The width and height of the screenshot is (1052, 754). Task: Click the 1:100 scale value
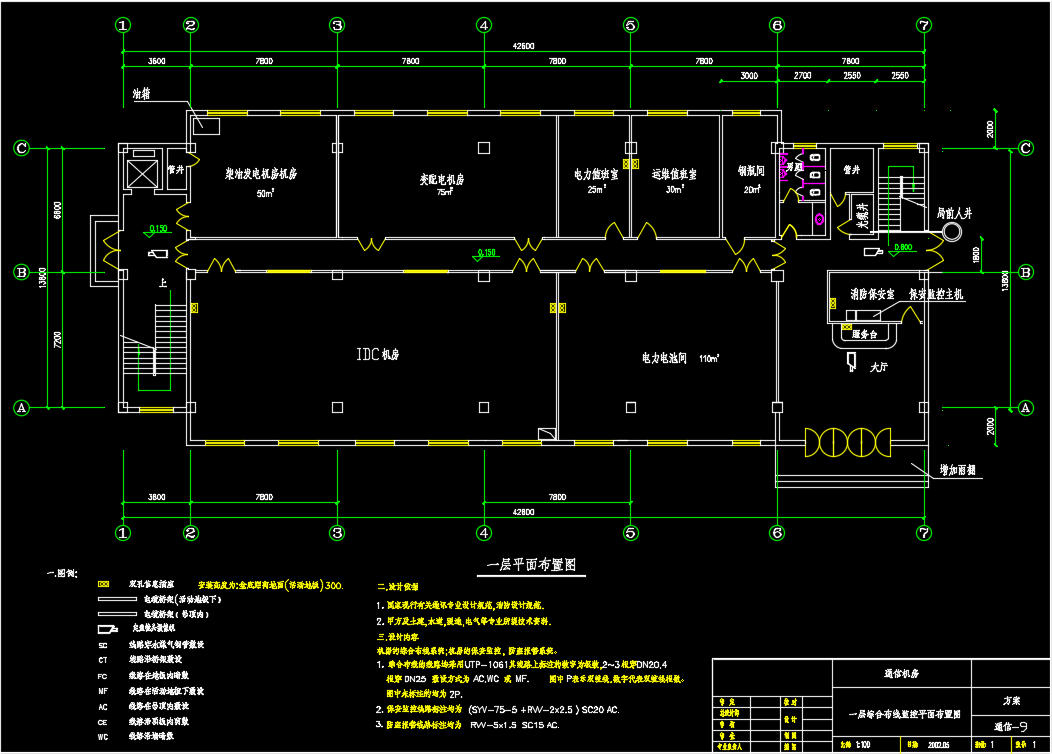(863, 745)
